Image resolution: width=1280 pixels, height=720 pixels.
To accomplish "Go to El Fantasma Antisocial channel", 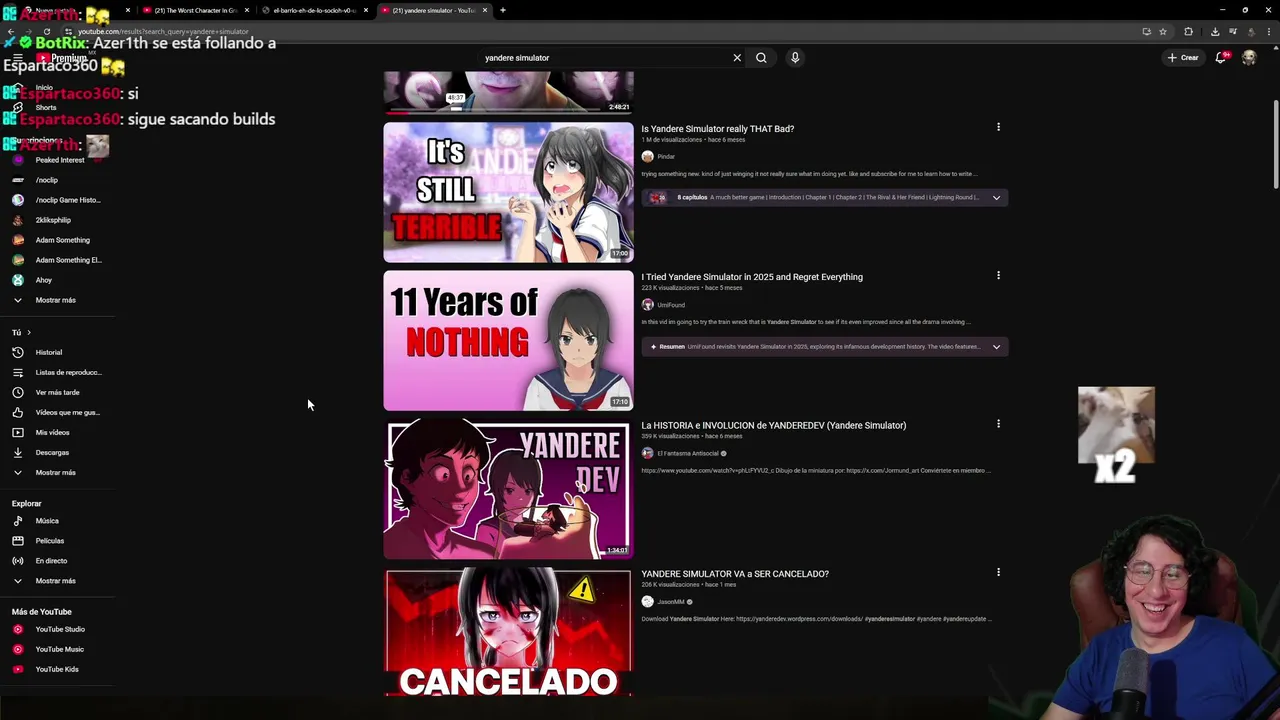I will [688, 453].
